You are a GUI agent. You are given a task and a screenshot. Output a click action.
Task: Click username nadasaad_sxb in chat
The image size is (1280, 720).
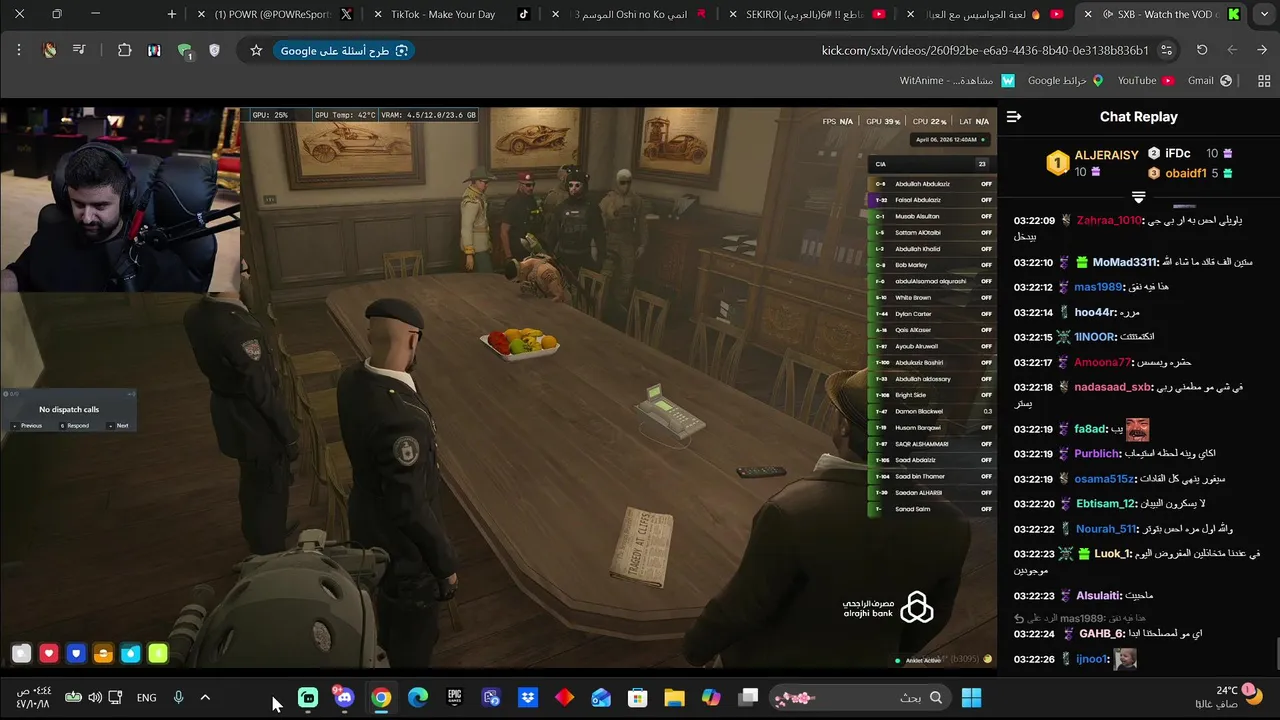click(x=1113, y=388)
